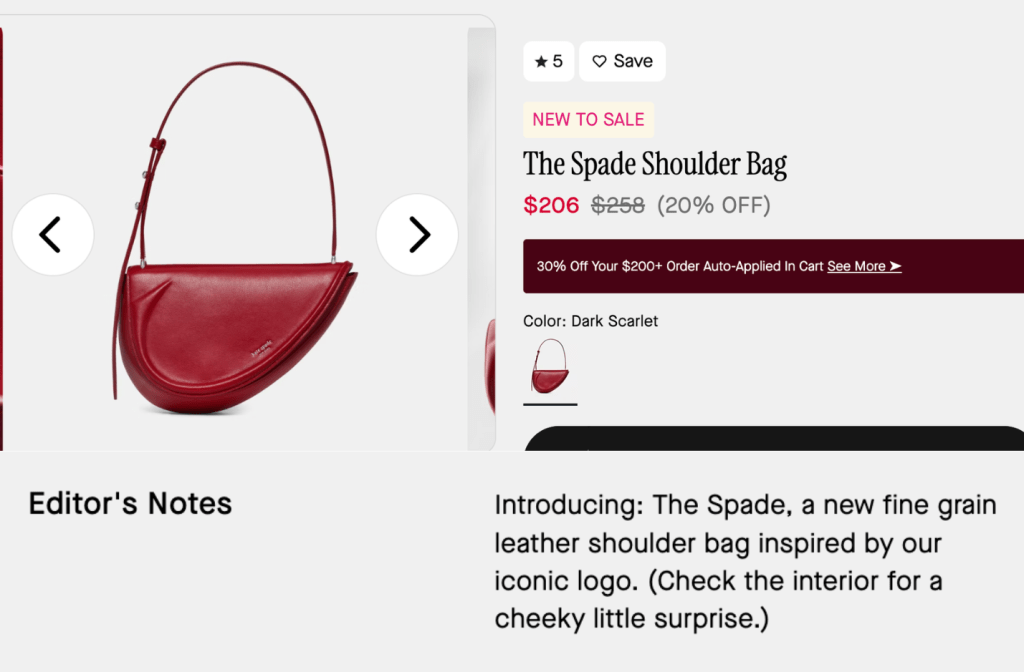Click the 30% Off order promo banner
1024x672 pixels.
click(680, 267)
